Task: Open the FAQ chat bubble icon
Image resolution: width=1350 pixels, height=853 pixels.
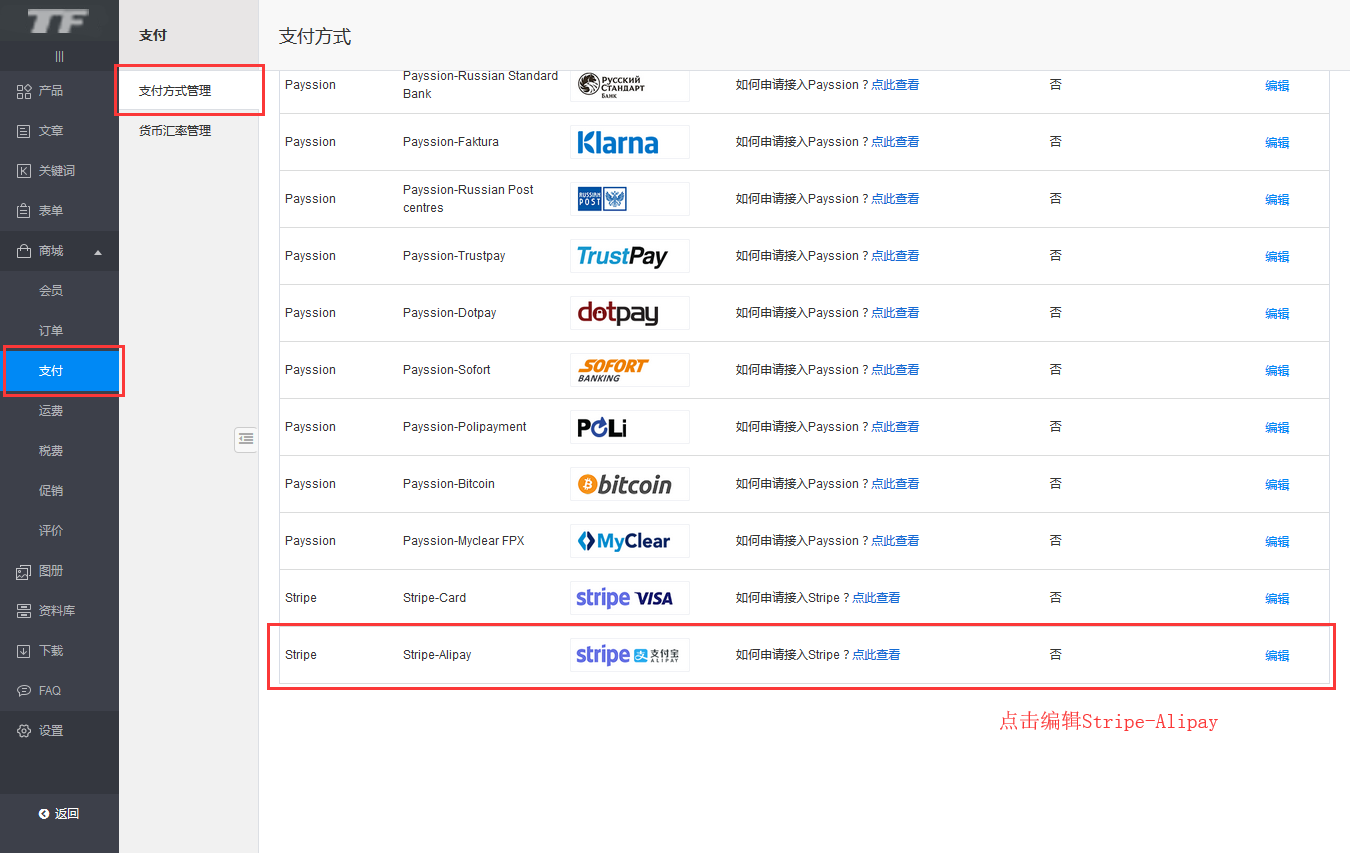Action: [x=24, y=691]
